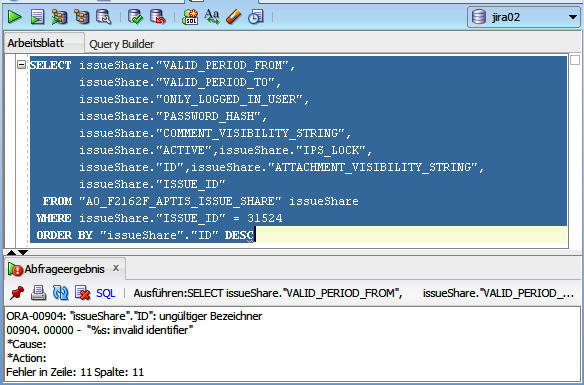Screen dimensions: 584x385
Task: Click the Explain Plan icon
Action: pyautogui.click(x=82, y=17)
